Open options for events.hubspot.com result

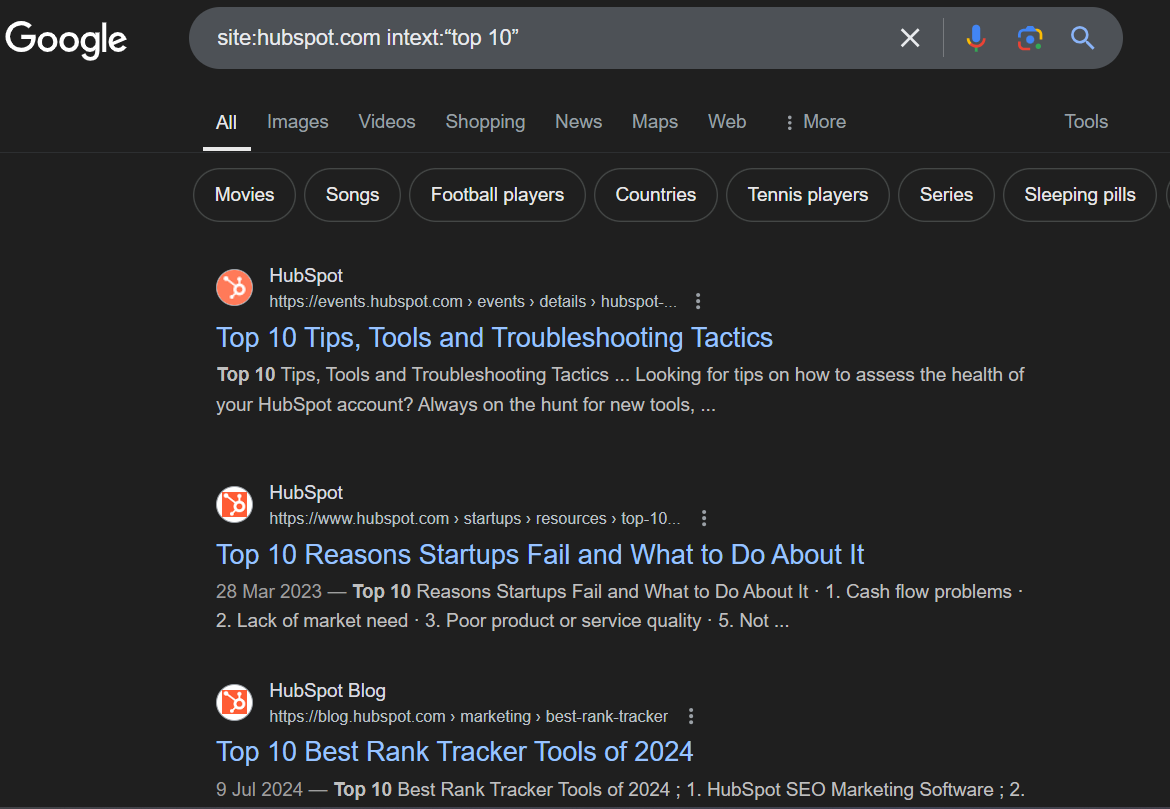(698, 302)
